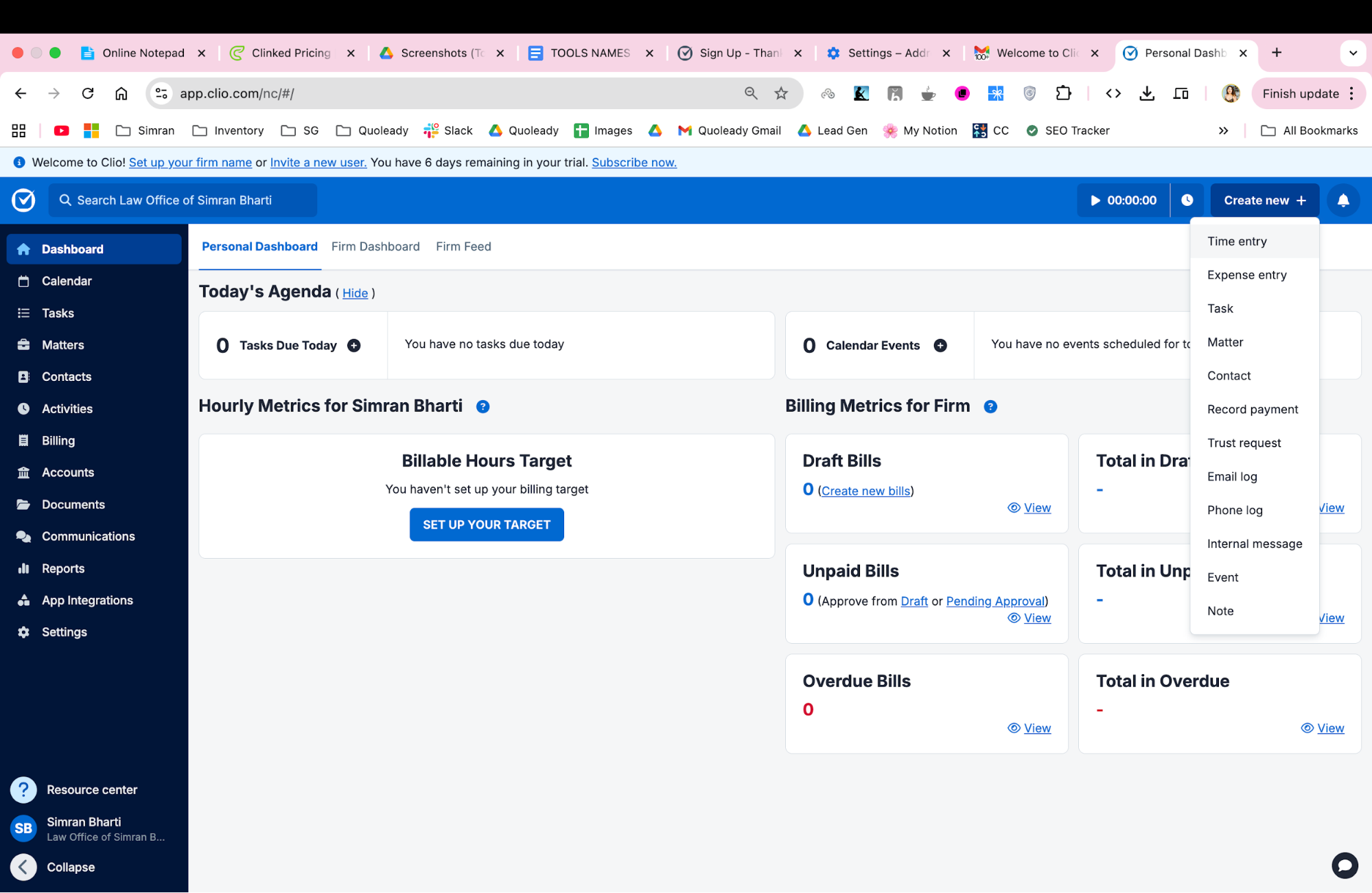View Draft Bills with the eye icon

(1014, 508)
